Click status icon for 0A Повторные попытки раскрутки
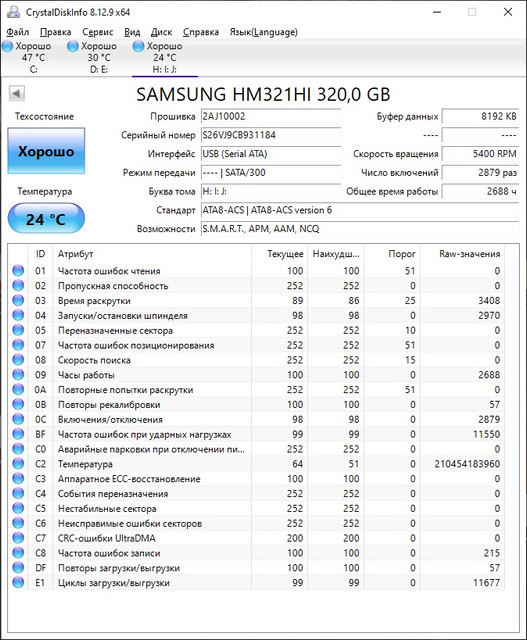Viewport: 527px width, 640px height. (x=18, y=389)
